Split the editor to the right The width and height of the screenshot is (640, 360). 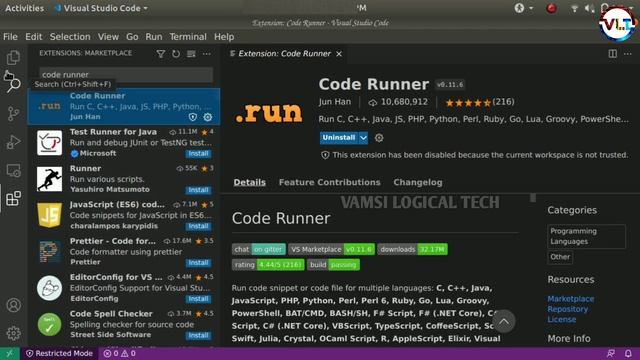coord(613,53)
